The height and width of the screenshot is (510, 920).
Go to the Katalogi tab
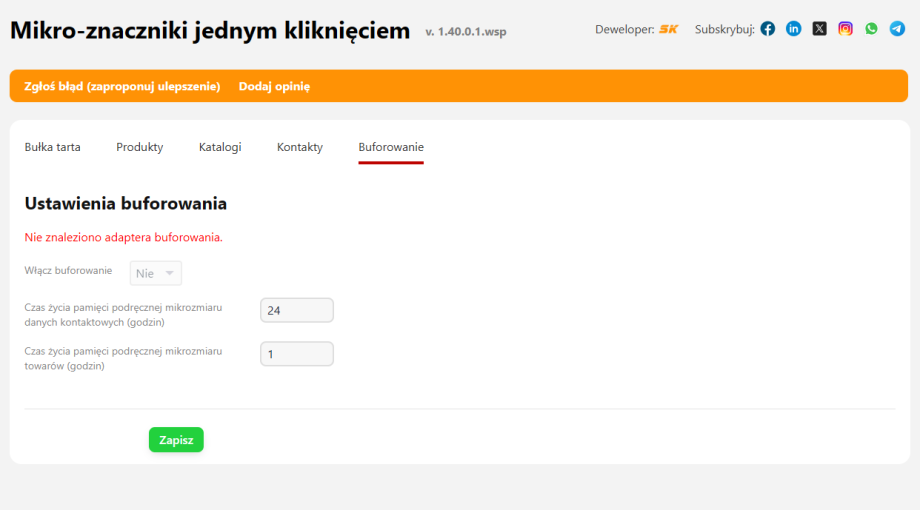[x=220, y=147]
